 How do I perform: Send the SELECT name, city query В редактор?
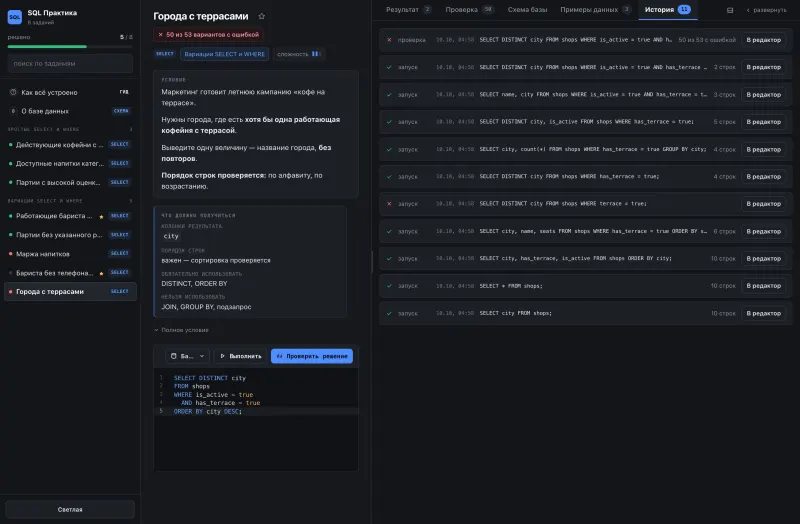763,94
